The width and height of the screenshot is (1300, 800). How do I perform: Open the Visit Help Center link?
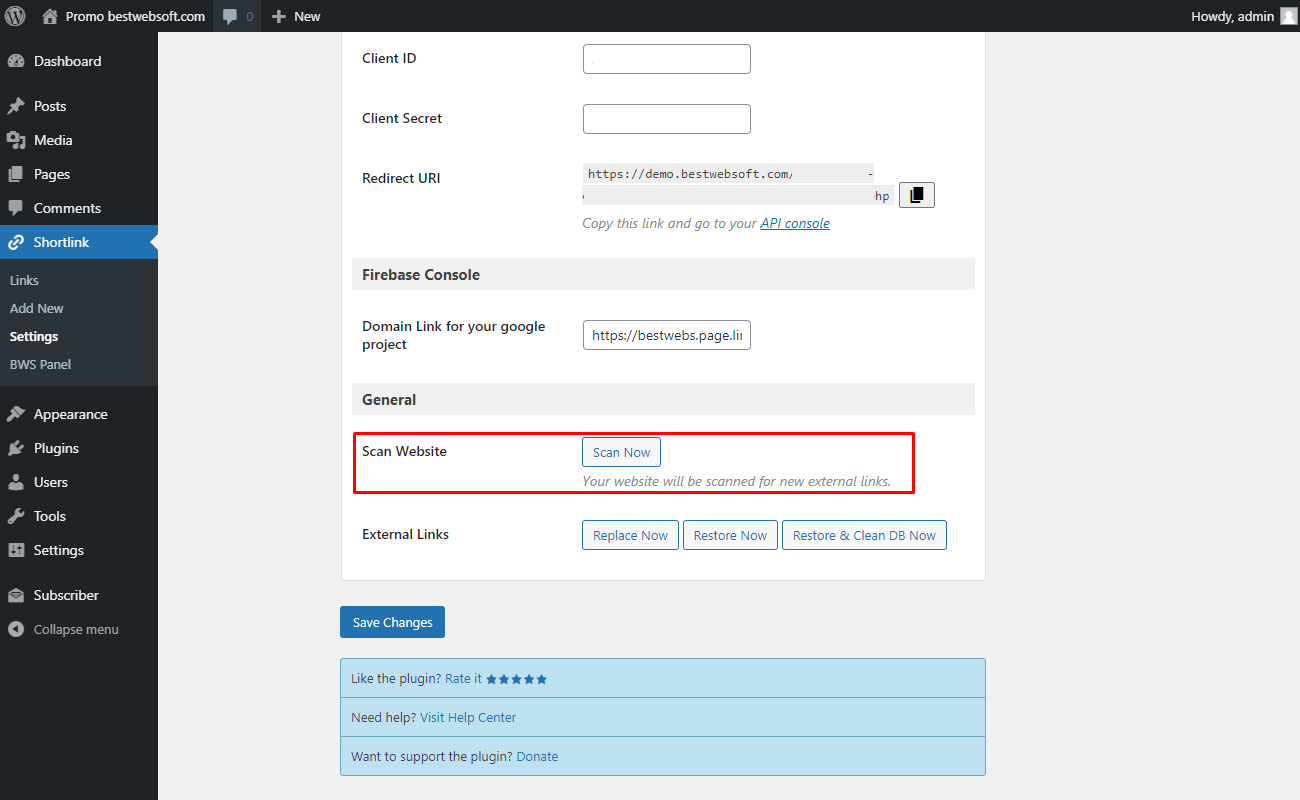point(468,718)
